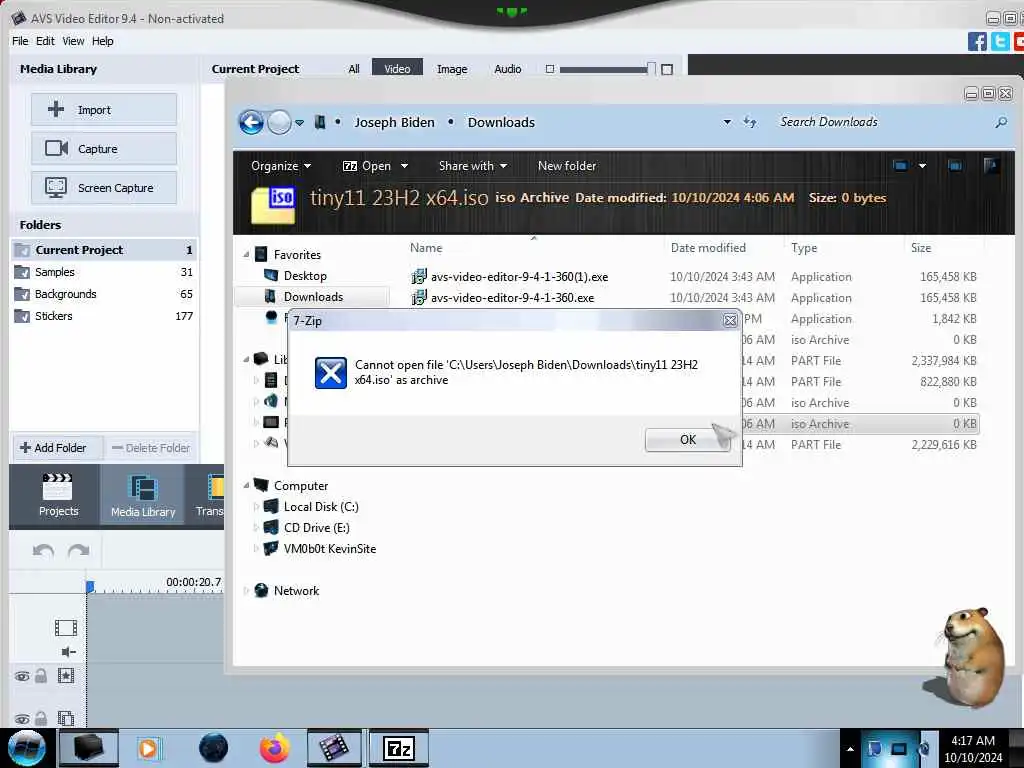Expand Local Disk (C:) node
This screenshot has width=1024, height=768.
(x=256, y=507)
